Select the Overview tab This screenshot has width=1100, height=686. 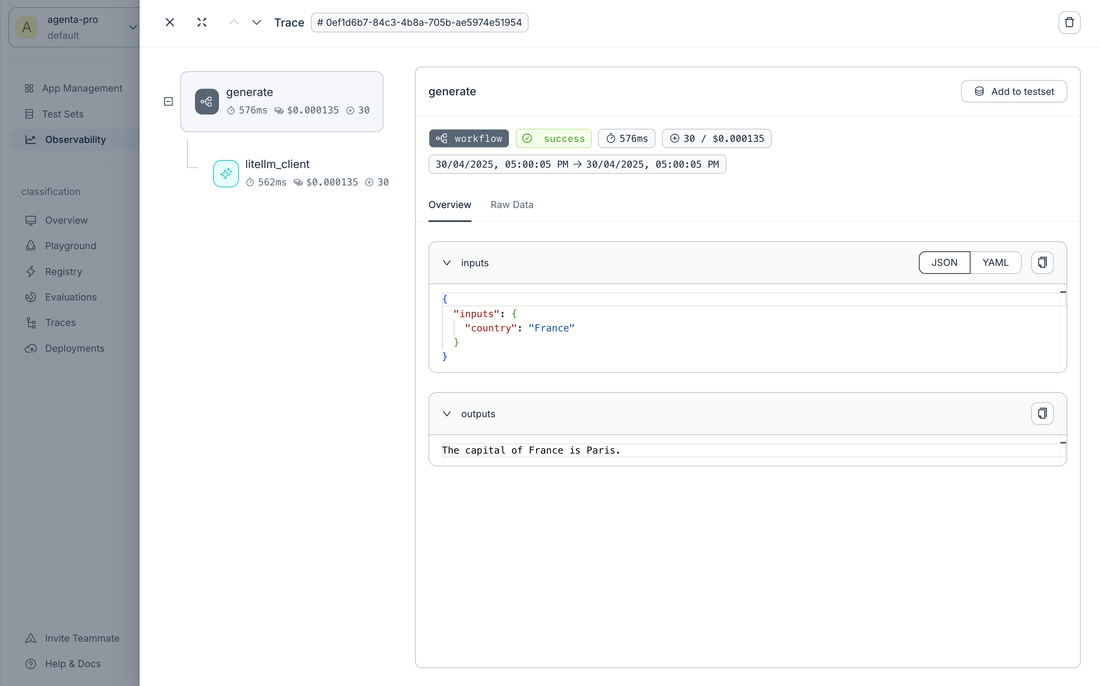449,204
